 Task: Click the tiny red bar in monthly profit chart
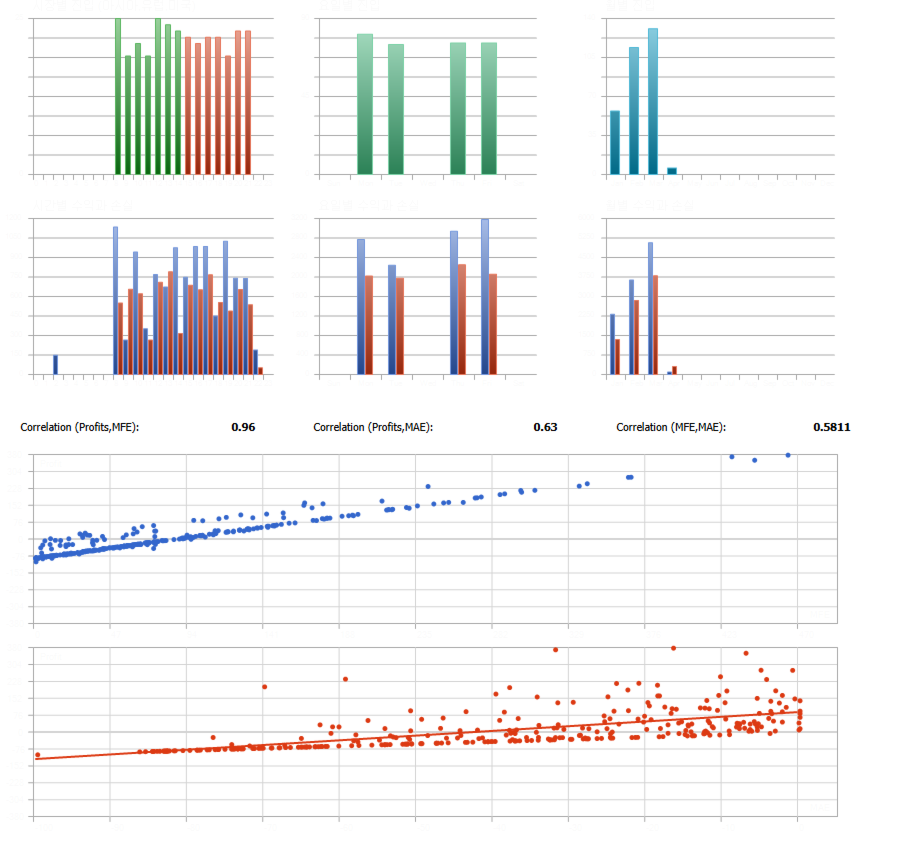click(675, 370)
